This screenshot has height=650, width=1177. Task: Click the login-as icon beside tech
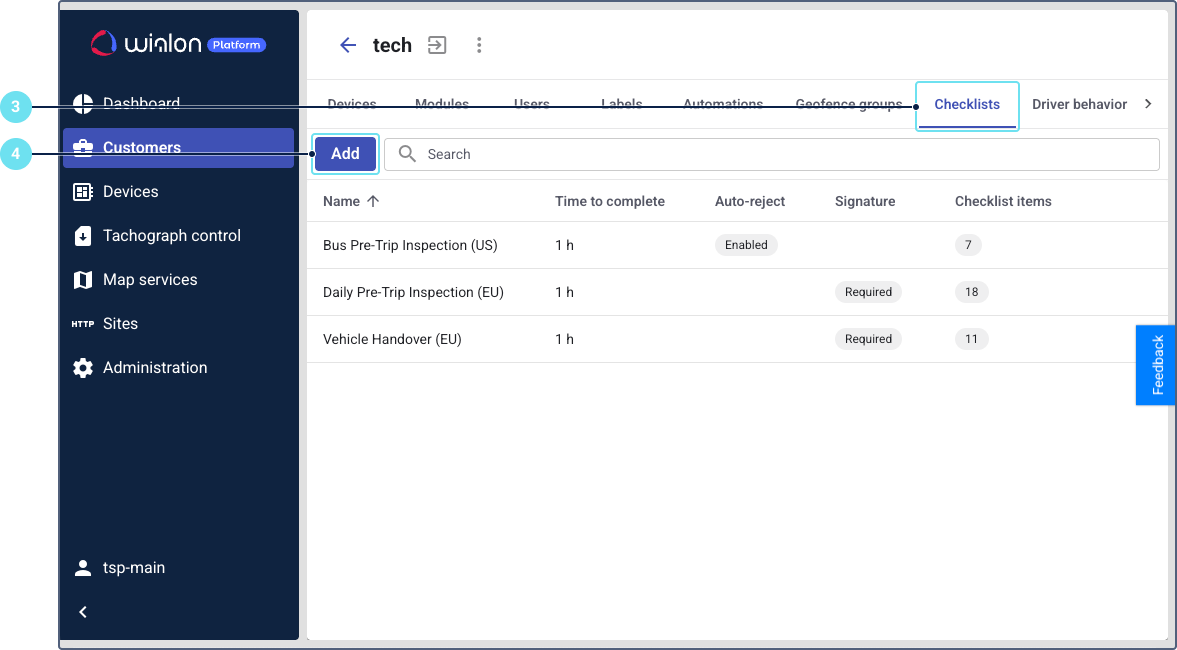coord(437,45)
